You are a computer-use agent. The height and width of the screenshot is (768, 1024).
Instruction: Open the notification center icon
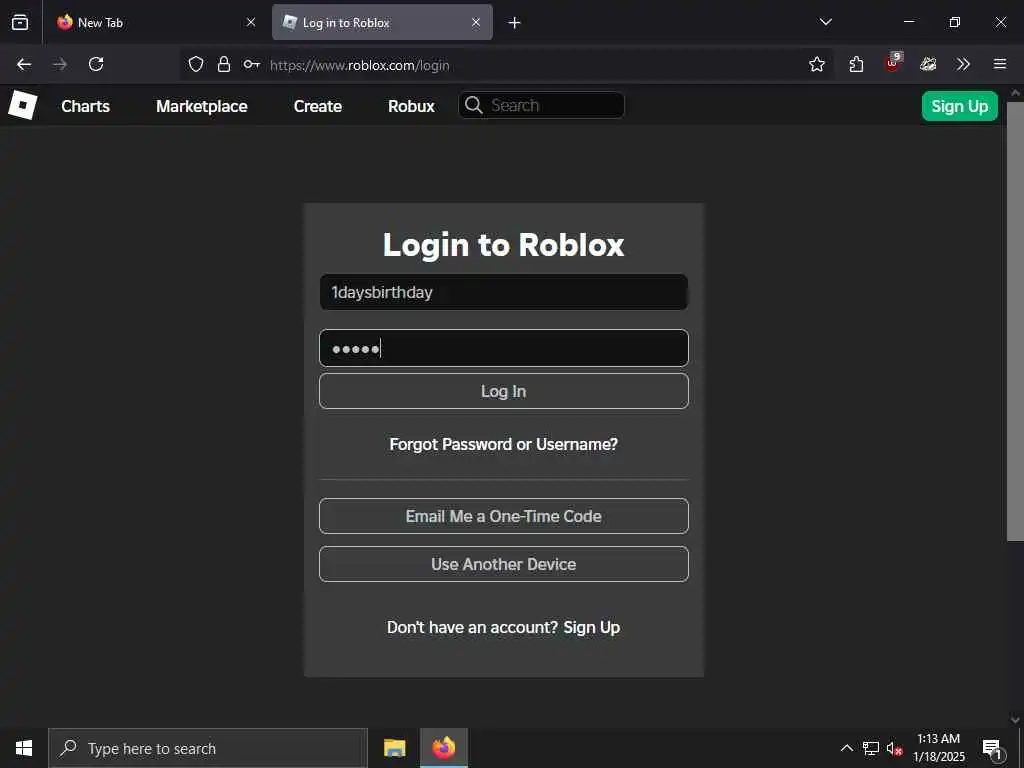click(x=992, y=749)
